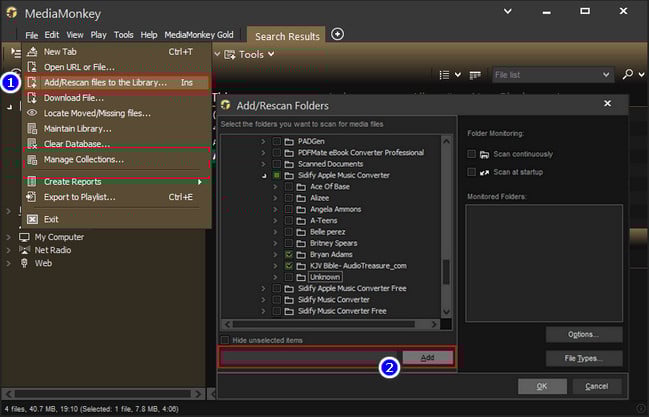Click the Export to Playlist icon
Image resolution: width=649 pixels, height=417 pixels.
coord(32,197)
